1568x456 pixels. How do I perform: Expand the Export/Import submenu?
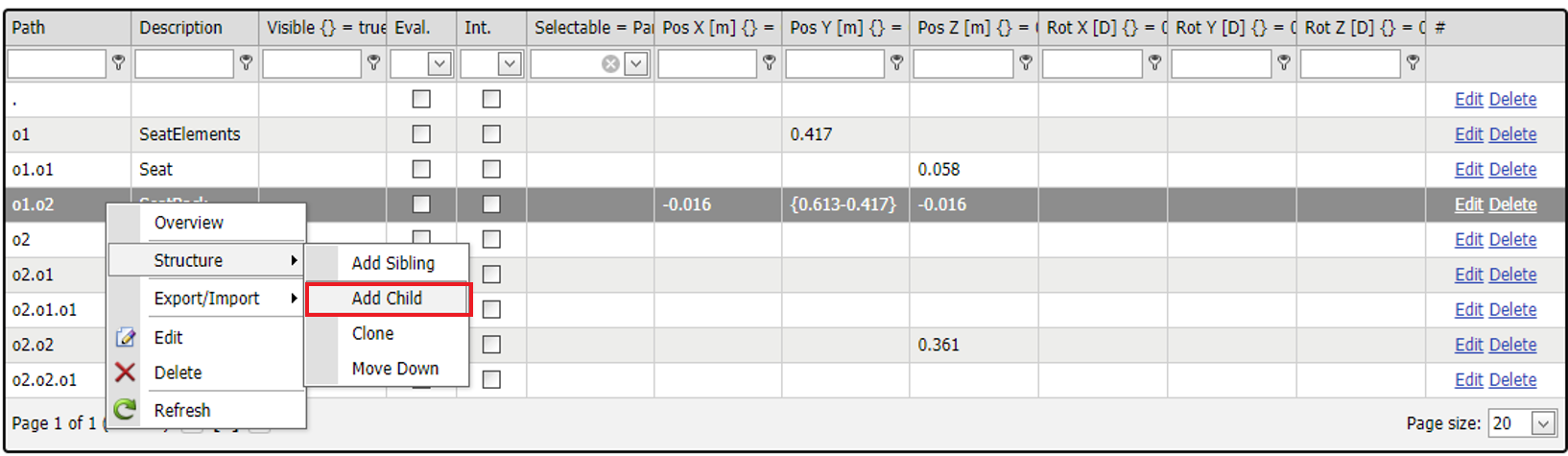click(x=206, y=299)
